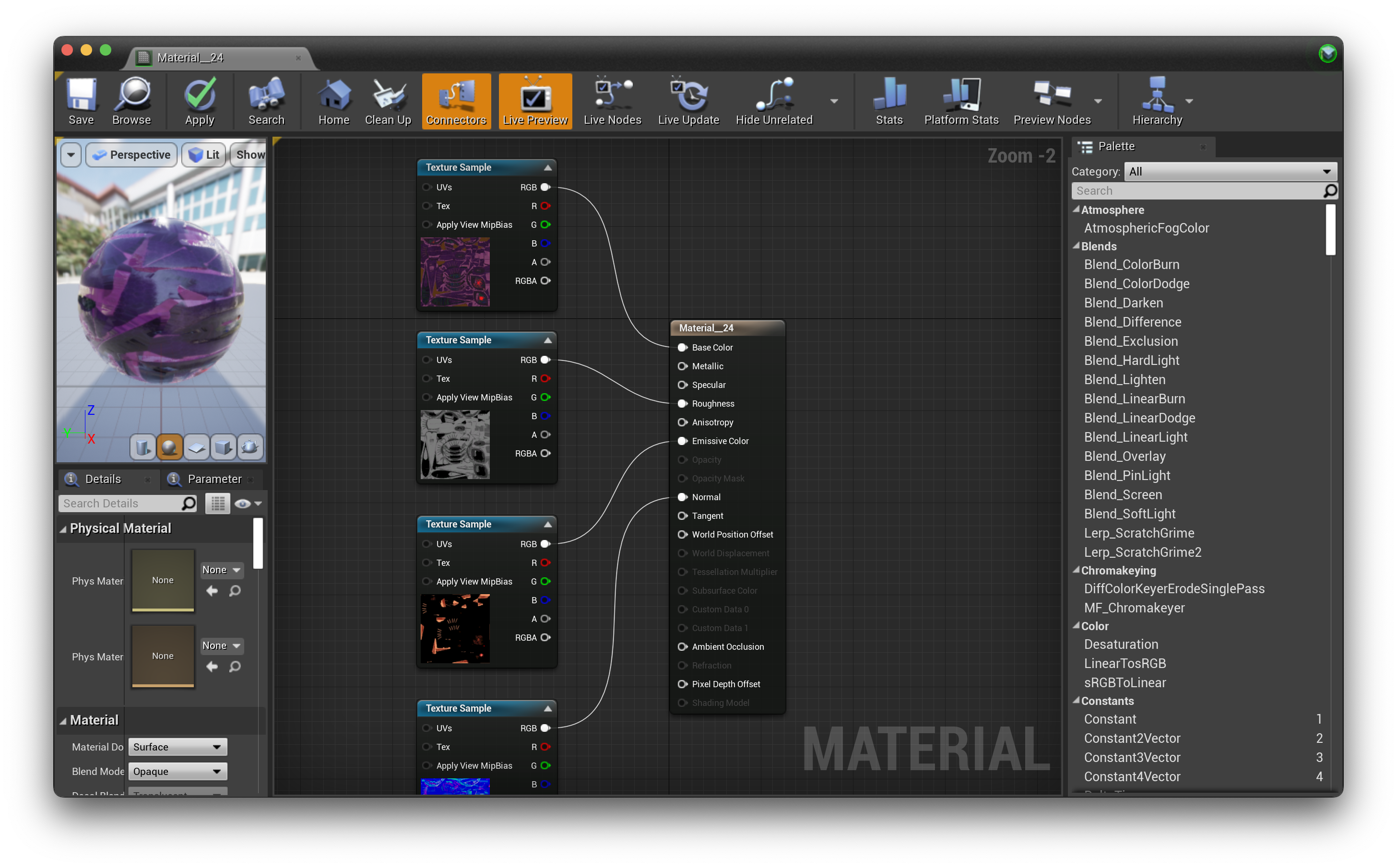The width and height of the screenshot is (1397, 868).
Task: Toggle Live Preview off
Action: tap(535, 101)
